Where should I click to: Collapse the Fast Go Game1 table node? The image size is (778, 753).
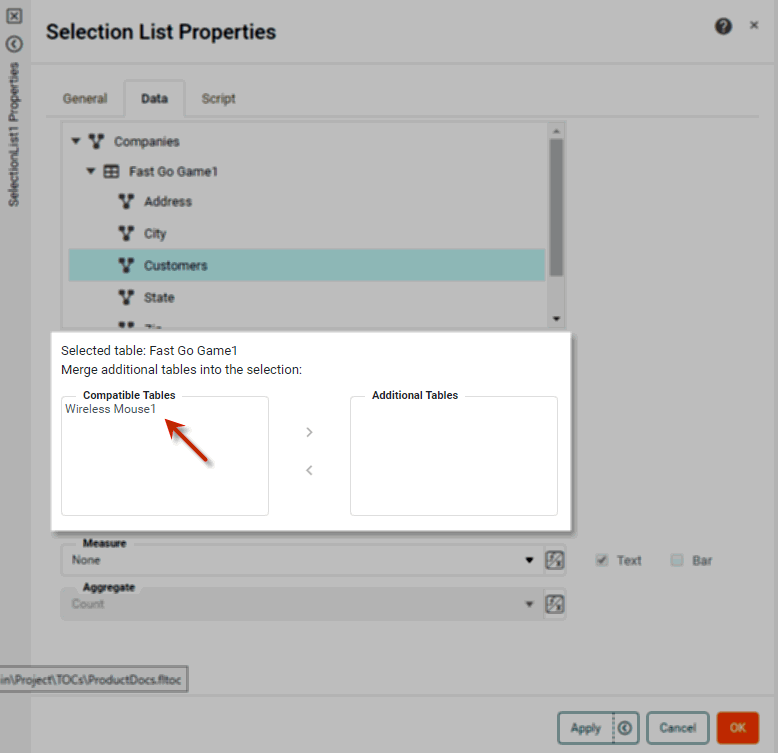92,172
